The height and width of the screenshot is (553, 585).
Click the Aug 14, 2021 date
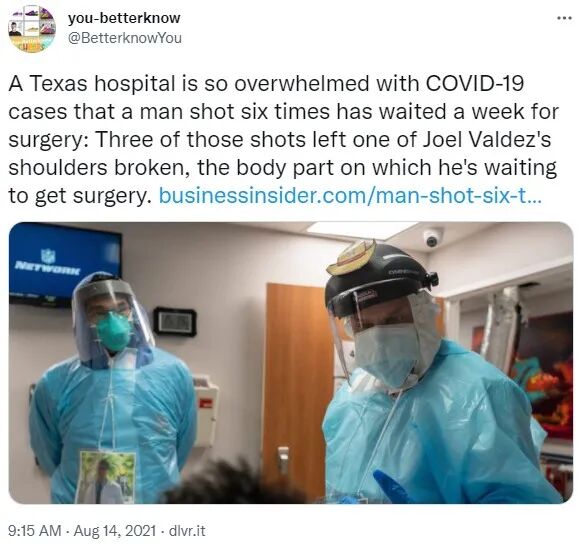tap(115, 531)
